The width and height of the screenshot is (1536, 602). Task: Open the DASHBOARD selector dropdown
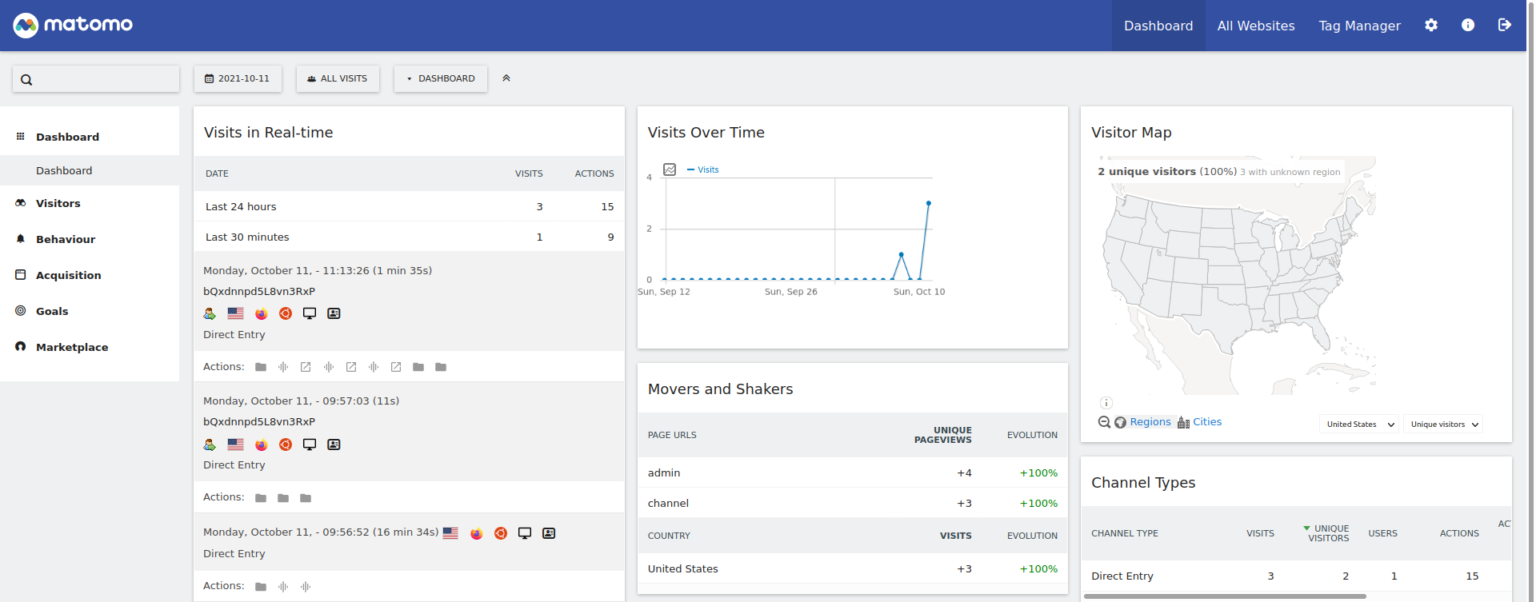tap(440, 78)
